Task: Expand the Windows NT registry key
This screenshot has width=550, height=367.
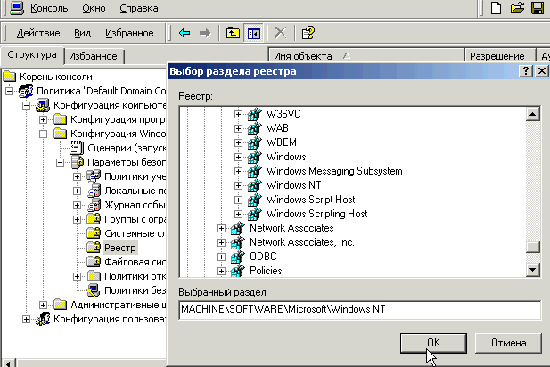Action: pos(238,185)
